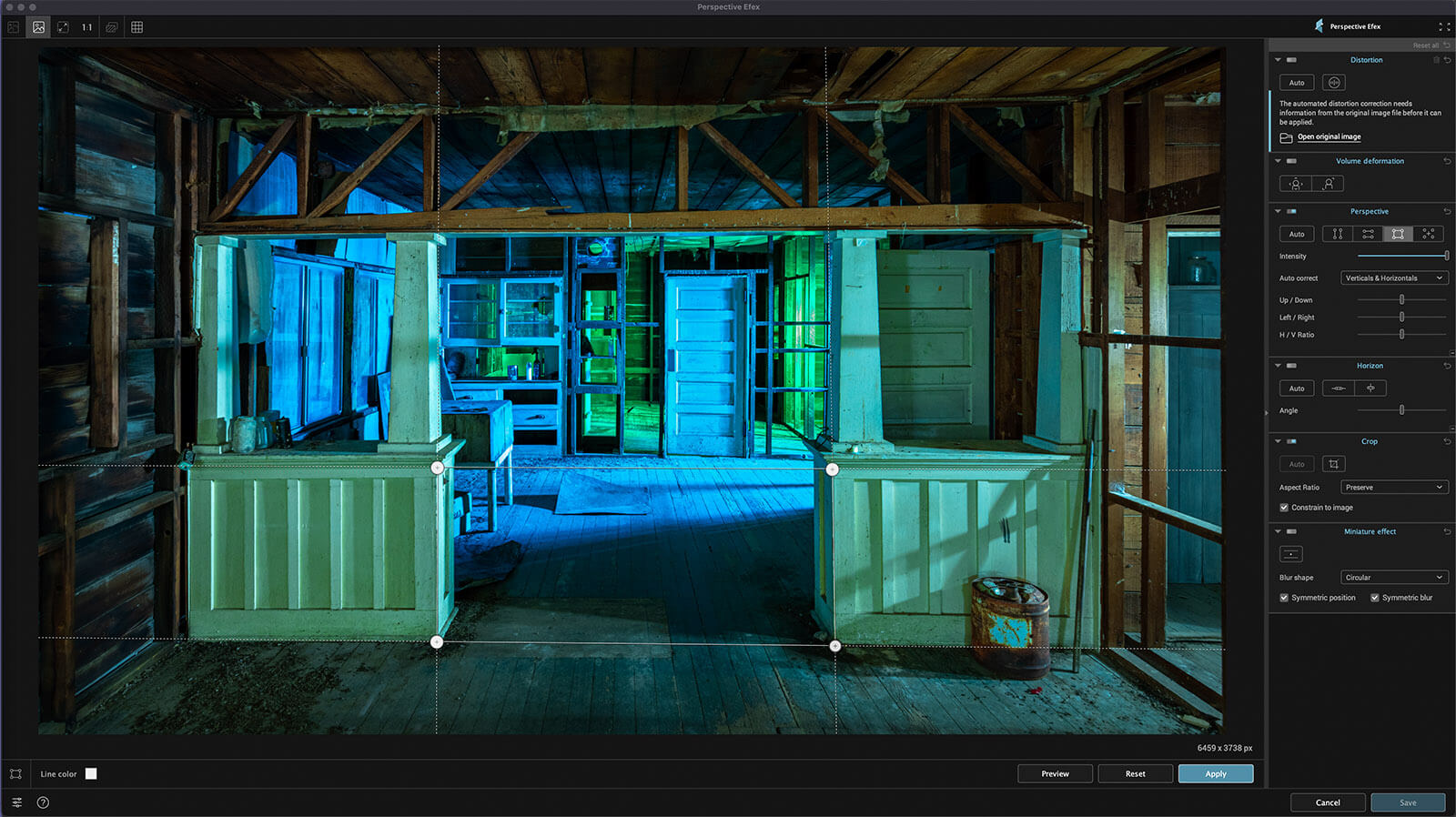This screenshot has width=1456, height=817.
Task: Toggle the Symmetric position checkbox
Action: (x=1284, y=598)
